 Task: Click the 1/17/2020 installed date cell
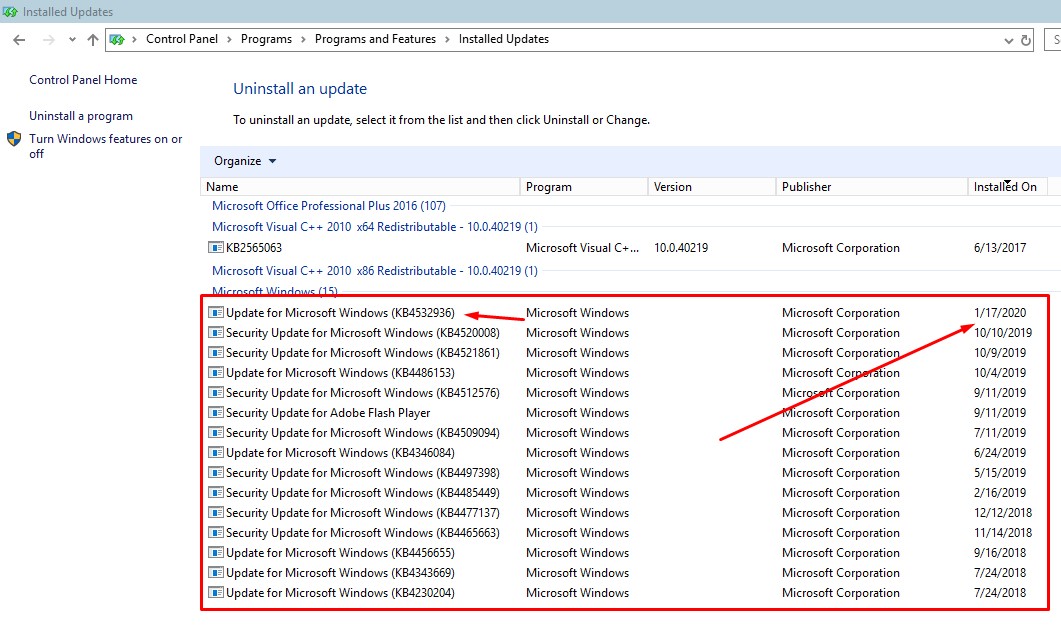(999, 313)
